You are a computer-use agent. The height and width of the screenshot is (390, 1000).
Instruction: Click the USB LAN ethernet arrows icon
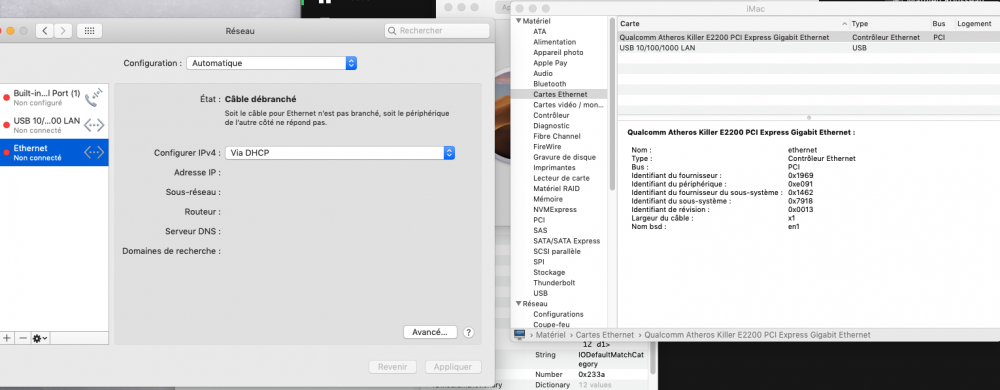coord(94,125)
